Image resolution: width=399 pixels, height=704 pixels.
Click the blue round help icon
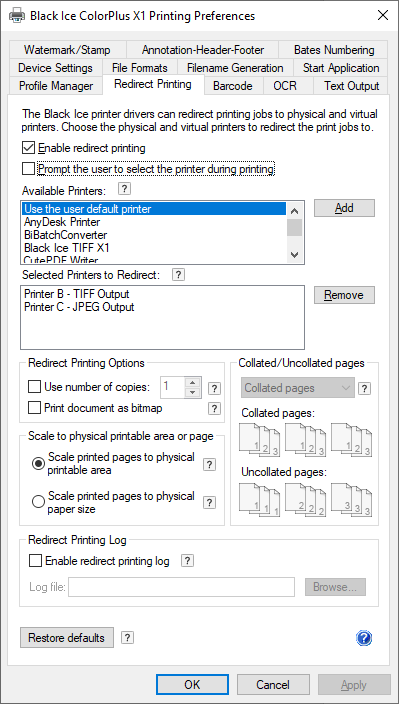click(364, 638)
